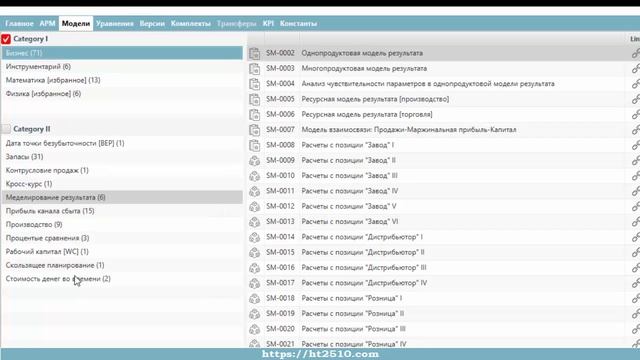Click the document icon for SM-0003
640x360 pixels.
tap(254, 69)
